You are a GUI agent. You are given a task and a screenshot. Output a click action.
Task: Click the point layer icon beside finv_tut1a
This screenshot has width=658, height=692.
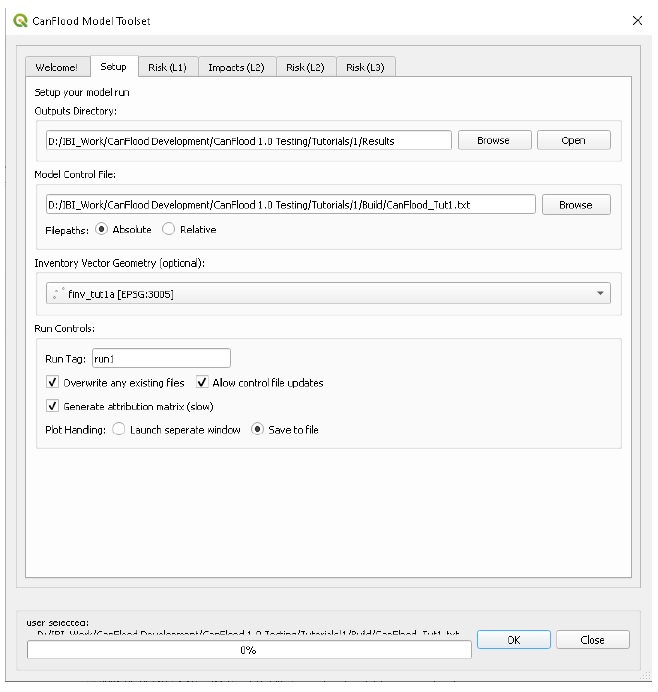pyautogui.click(x=58, y=293)
